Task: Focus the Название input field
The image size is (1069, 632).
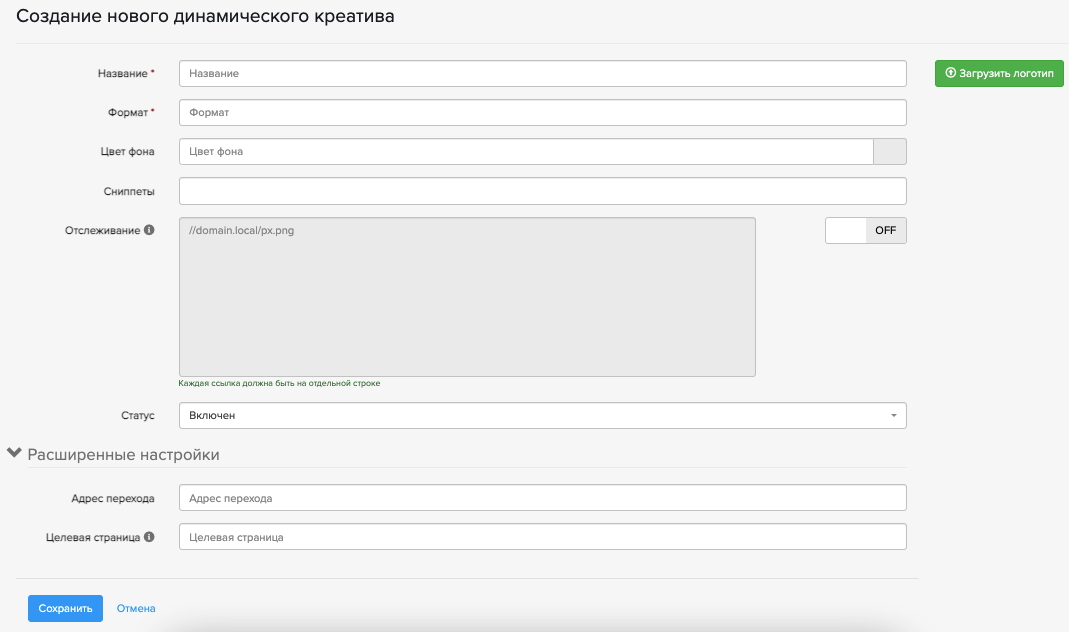Action: 542,74
